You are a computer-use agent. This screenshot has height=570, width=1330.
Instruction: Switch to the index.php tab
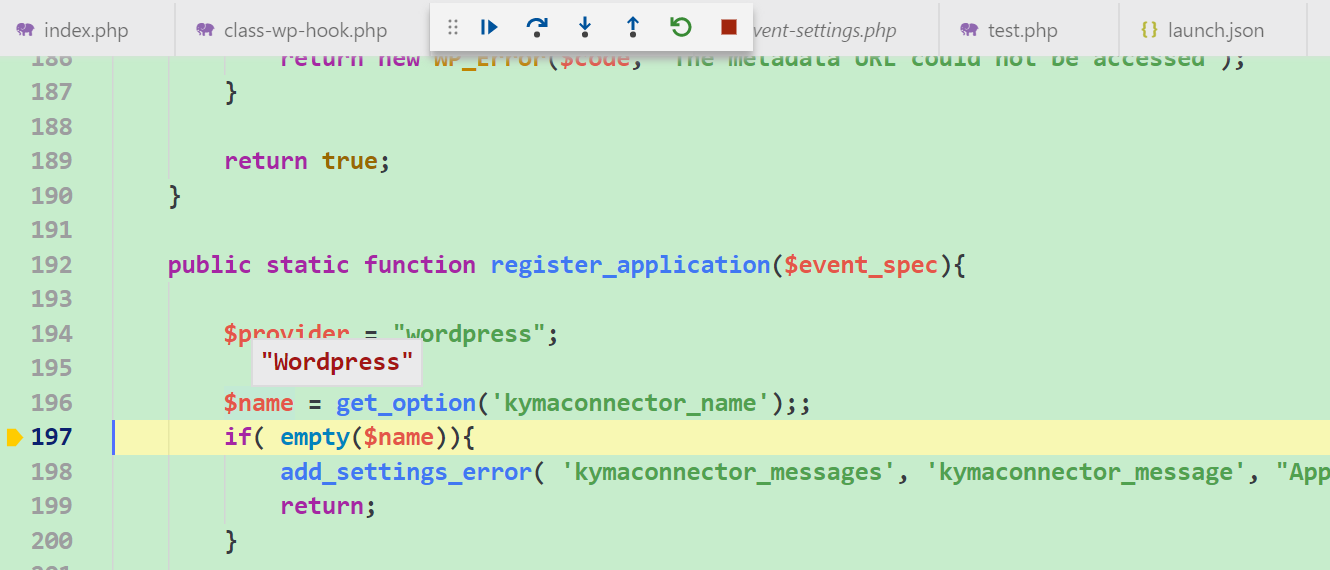[x=87, y=30]
